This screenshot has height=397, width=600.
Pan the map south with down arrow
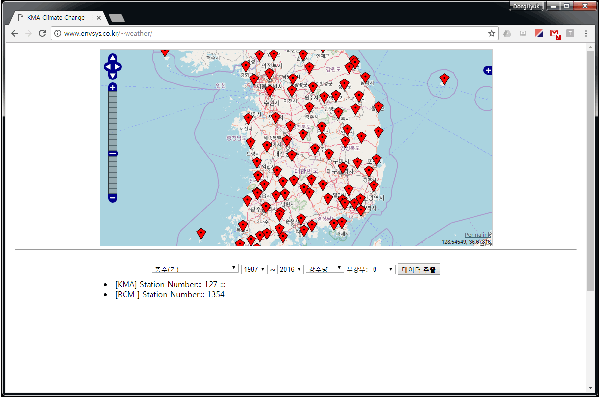coord(112,75)
